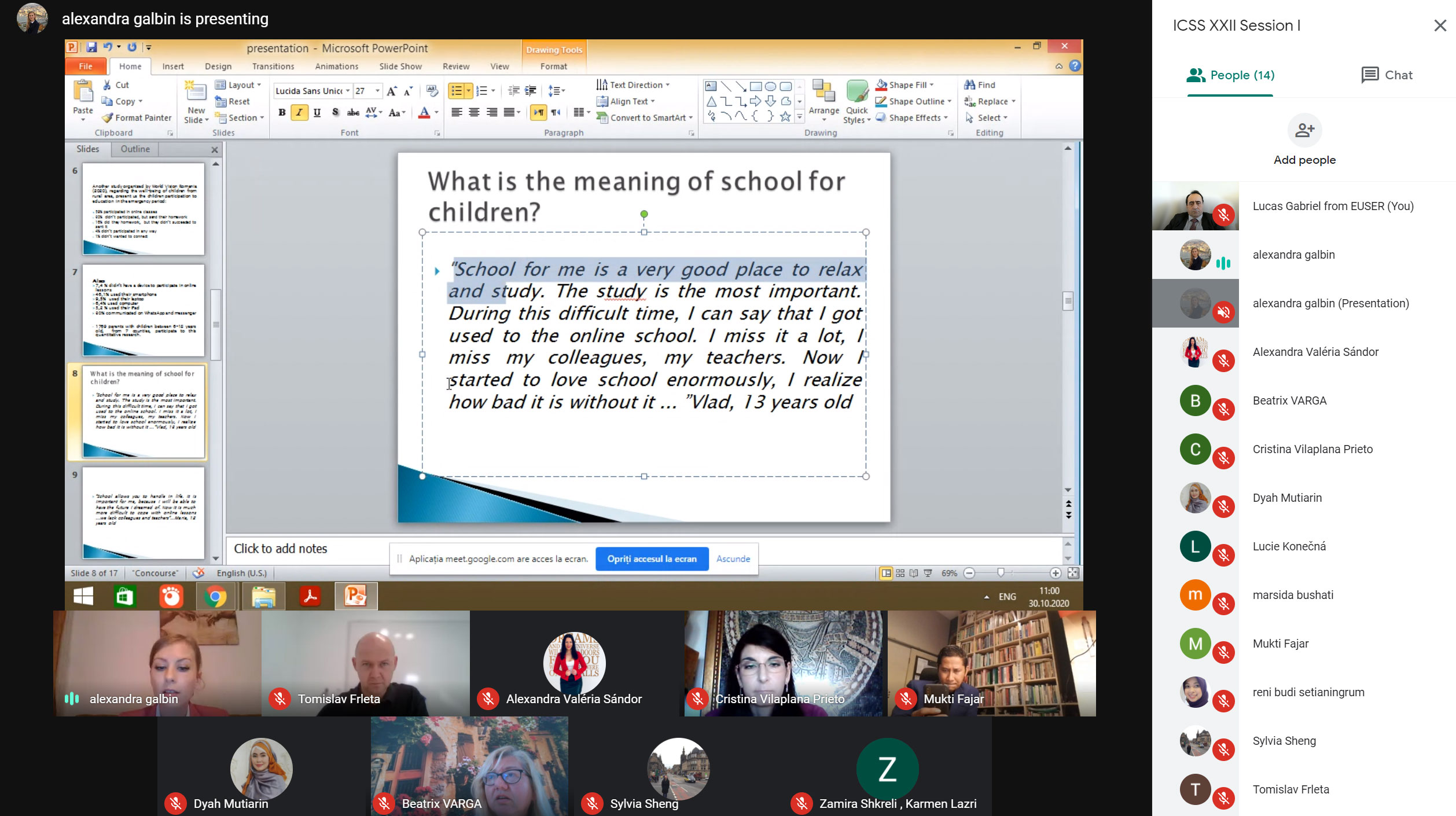Switch to the Chat tab
Screen dimensions: 1456x816
(1387, 75)
